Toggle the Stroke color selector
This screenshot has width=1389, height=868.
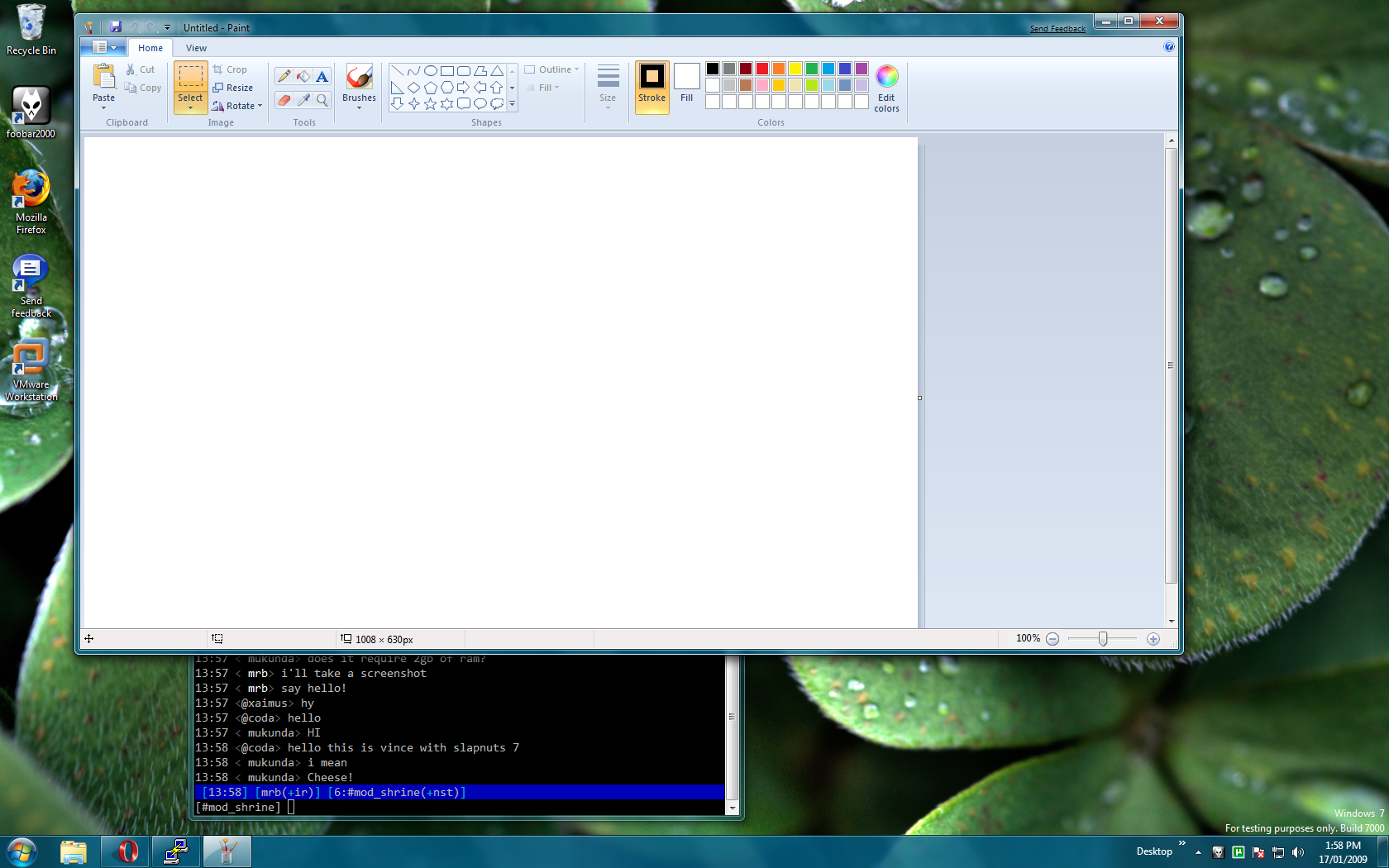coord(652,83)
